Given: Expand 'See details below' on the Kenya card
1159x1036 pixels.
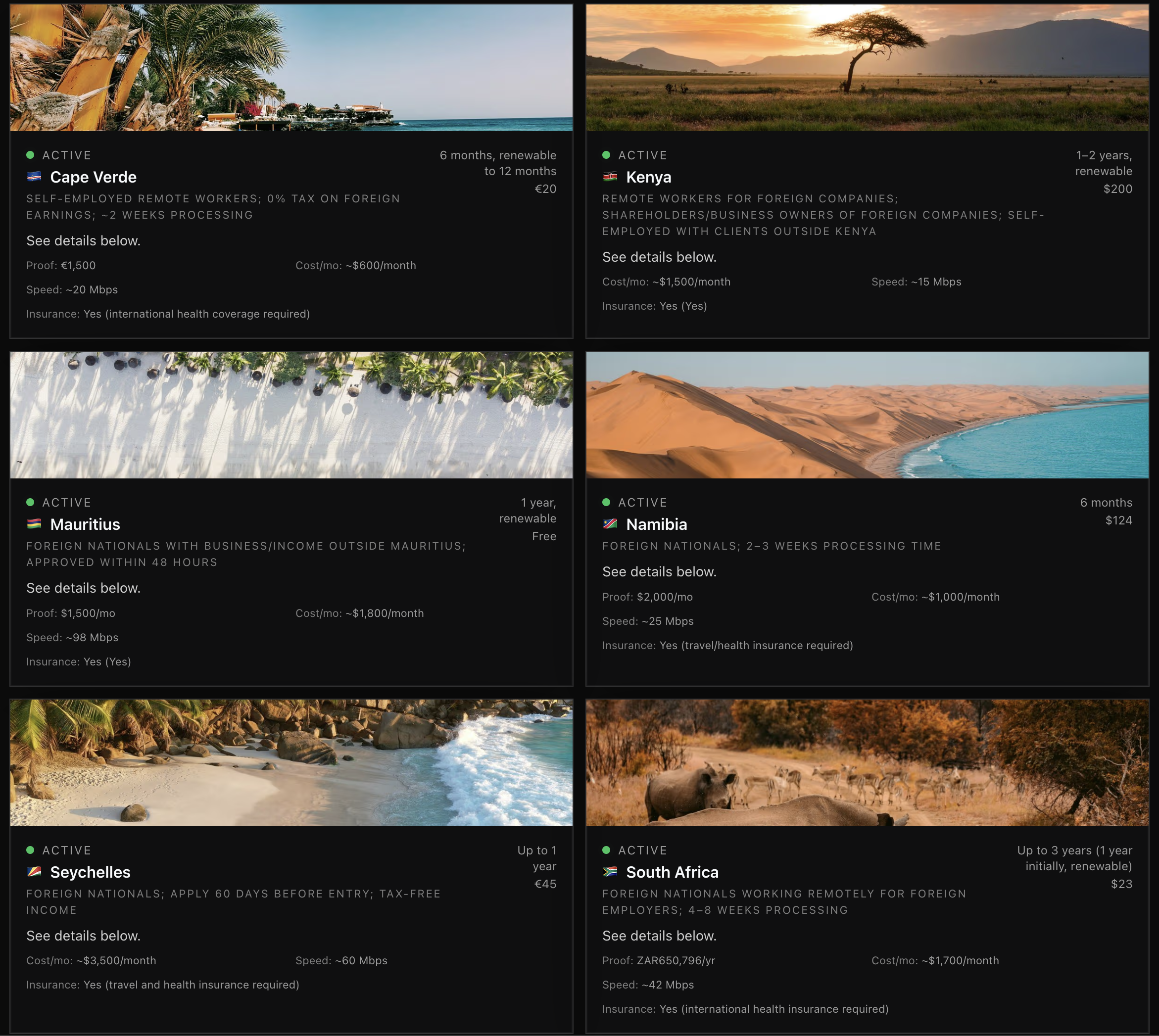Looking at the screenshot, I should [x=659, y=257].
